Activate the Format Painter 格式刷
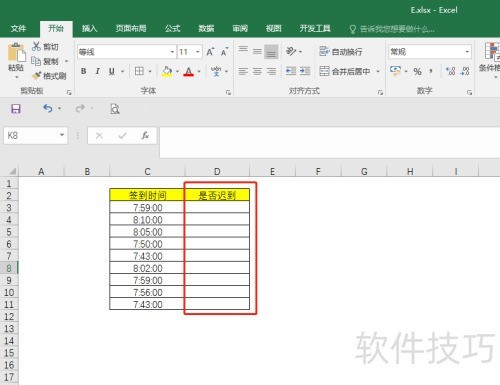The height and width of the screenshot is (385, 500). (50, 76)
